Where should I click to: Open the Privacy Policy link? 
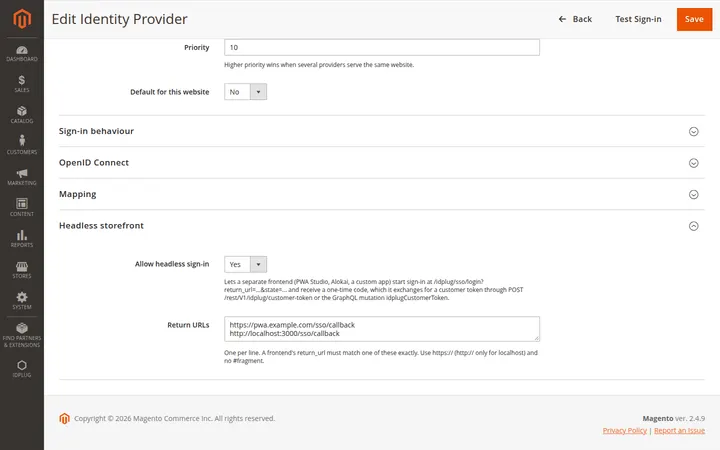pos(624,430)
